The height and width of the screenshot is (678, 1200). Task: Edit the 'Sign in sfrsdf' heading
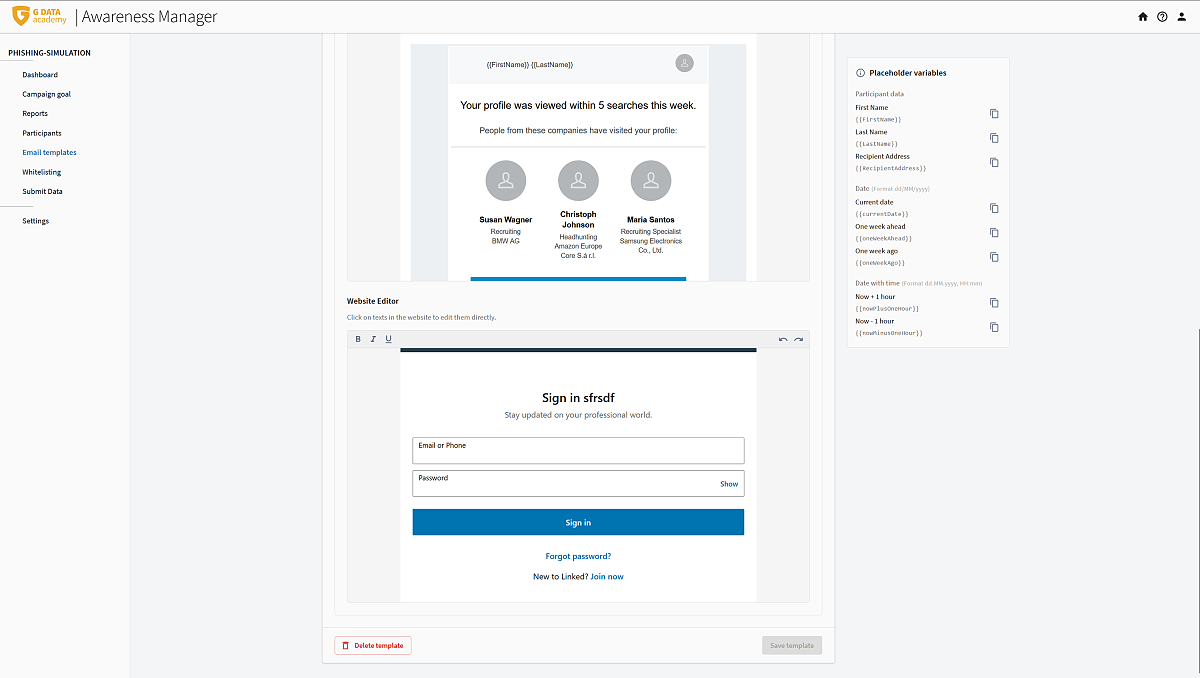click(578, 398)
